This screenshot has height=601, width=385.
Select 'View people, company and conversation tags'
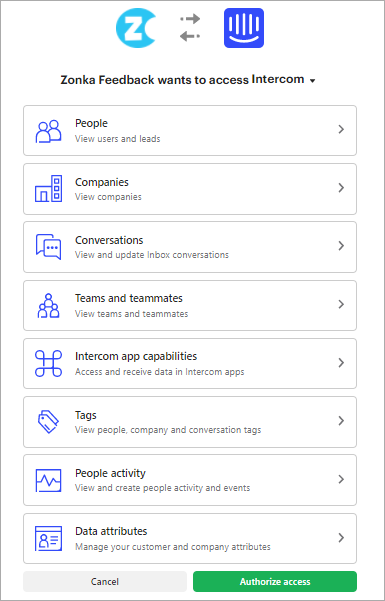pos(168,430)
